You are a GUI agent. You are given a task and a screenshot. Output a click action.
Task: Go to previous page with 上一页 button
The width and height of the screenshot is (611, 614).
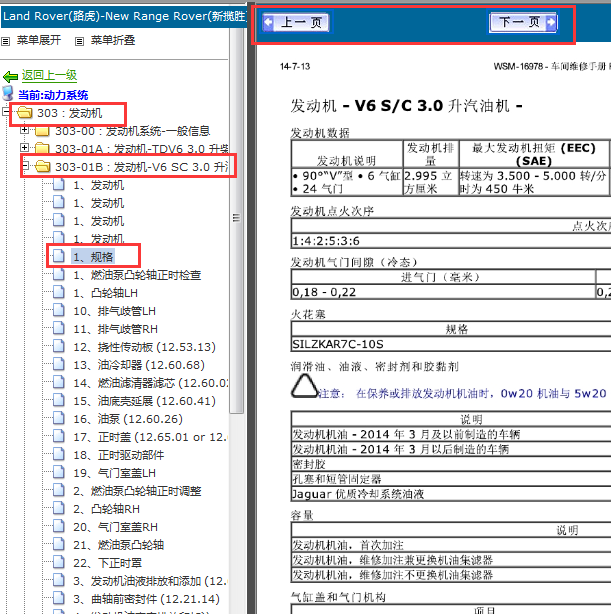296,22
